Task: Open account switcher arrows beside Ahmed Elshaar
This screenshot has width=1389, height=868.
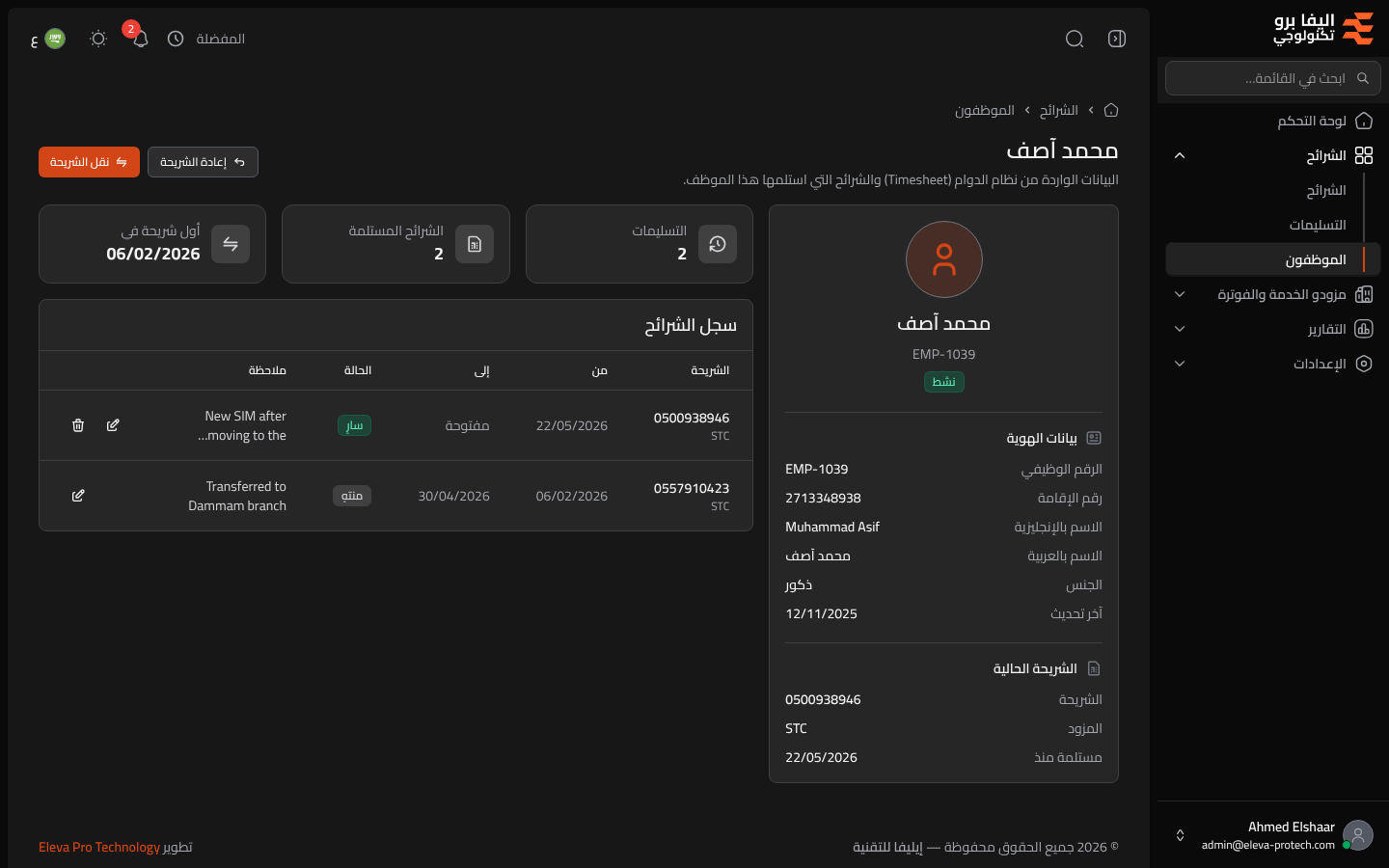Action: [x=1180, y=835]
